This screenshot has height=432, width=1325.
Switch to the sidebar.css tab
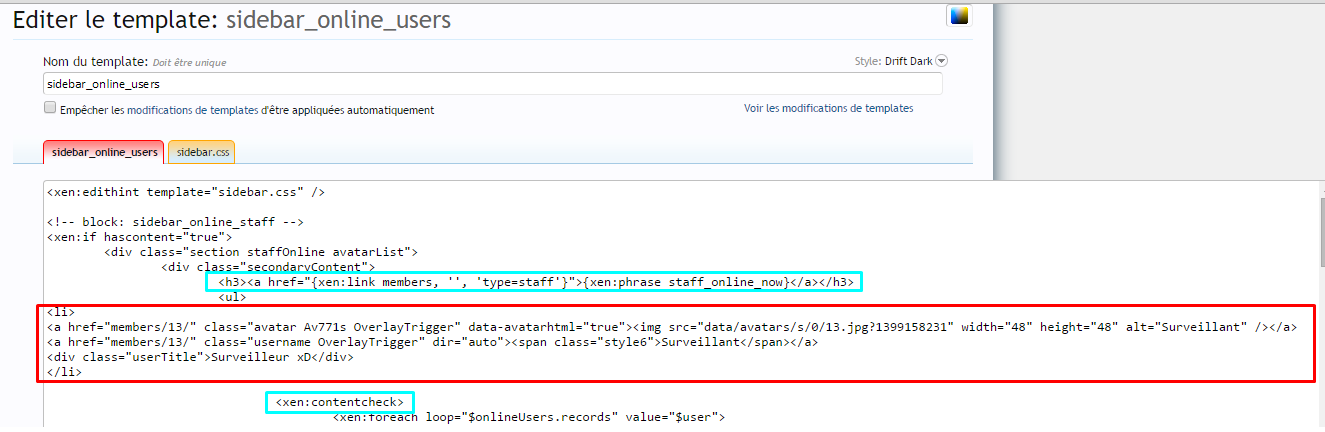pyautogui.click(x=203, y=152)
